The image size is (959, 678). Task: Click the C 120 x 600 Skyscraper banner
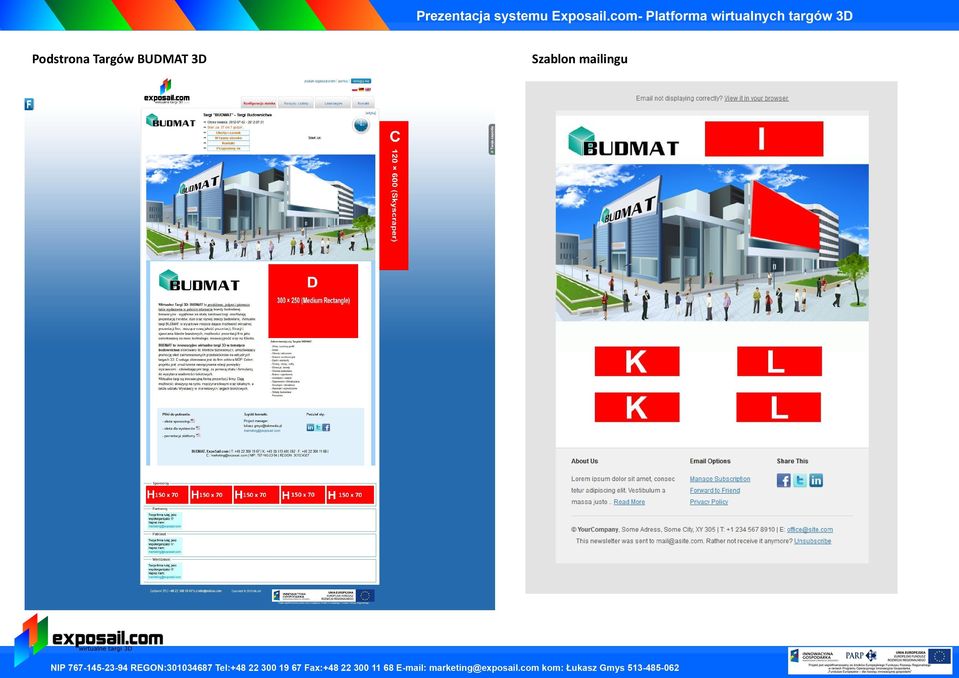[x=394, y=195]
